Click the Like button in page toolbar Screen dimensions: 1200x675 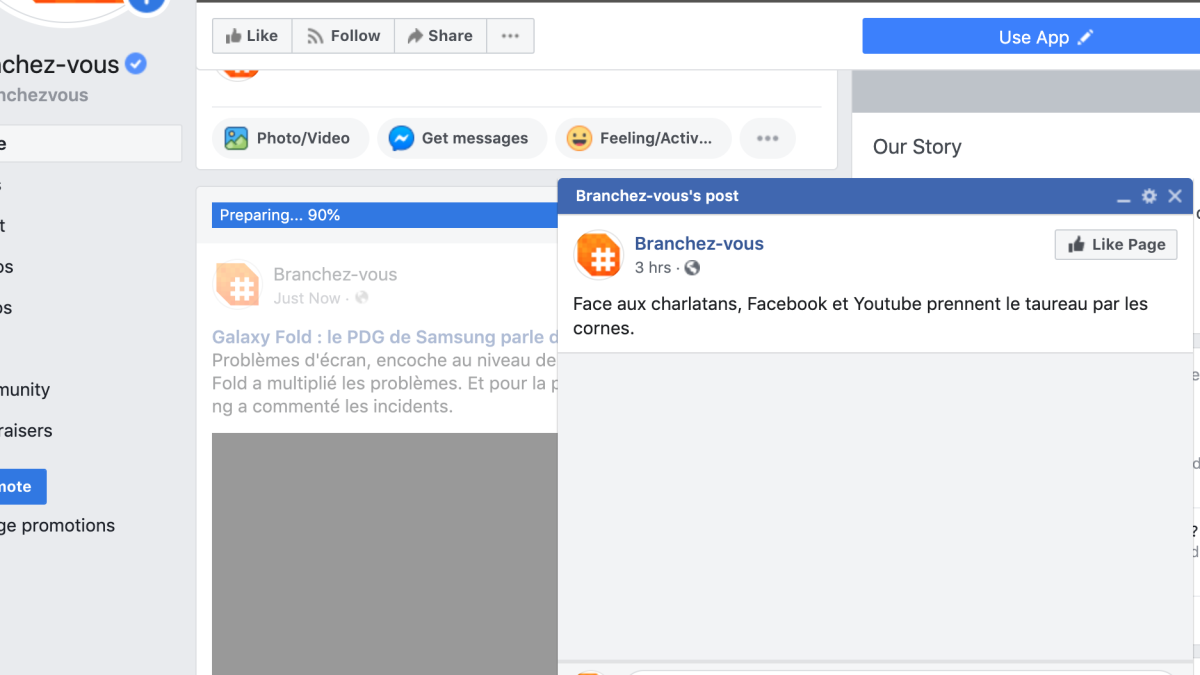252,36
